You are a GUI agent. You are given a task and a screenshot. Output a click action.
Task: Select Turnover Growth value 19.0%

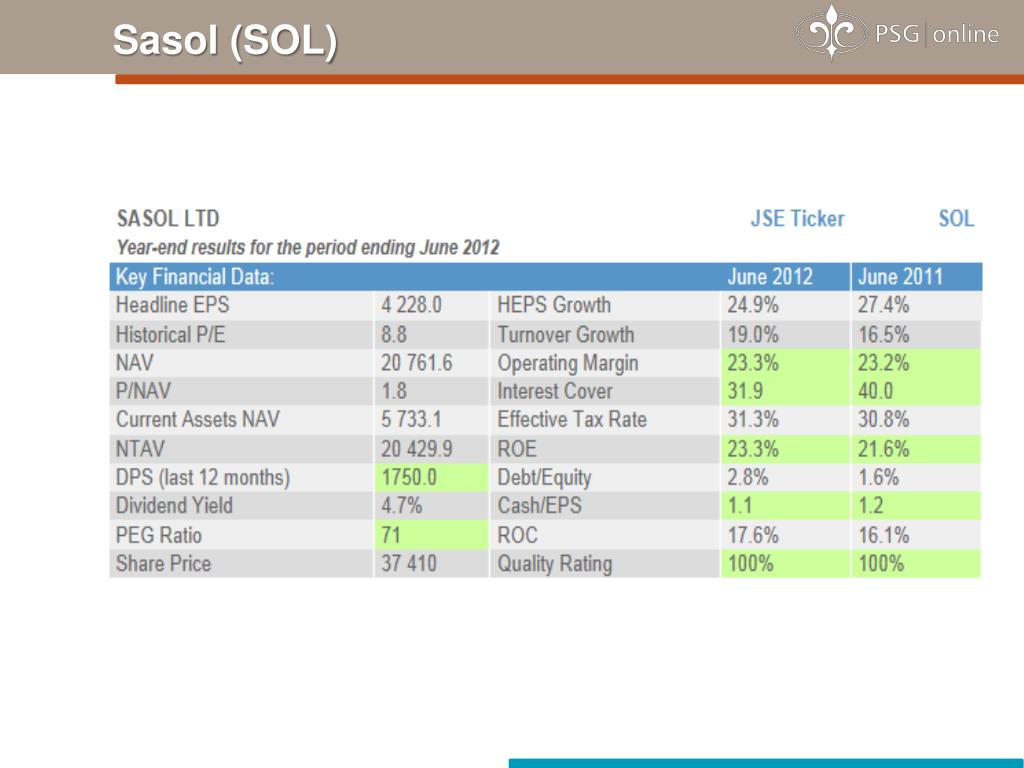click(x=753, y=335)
